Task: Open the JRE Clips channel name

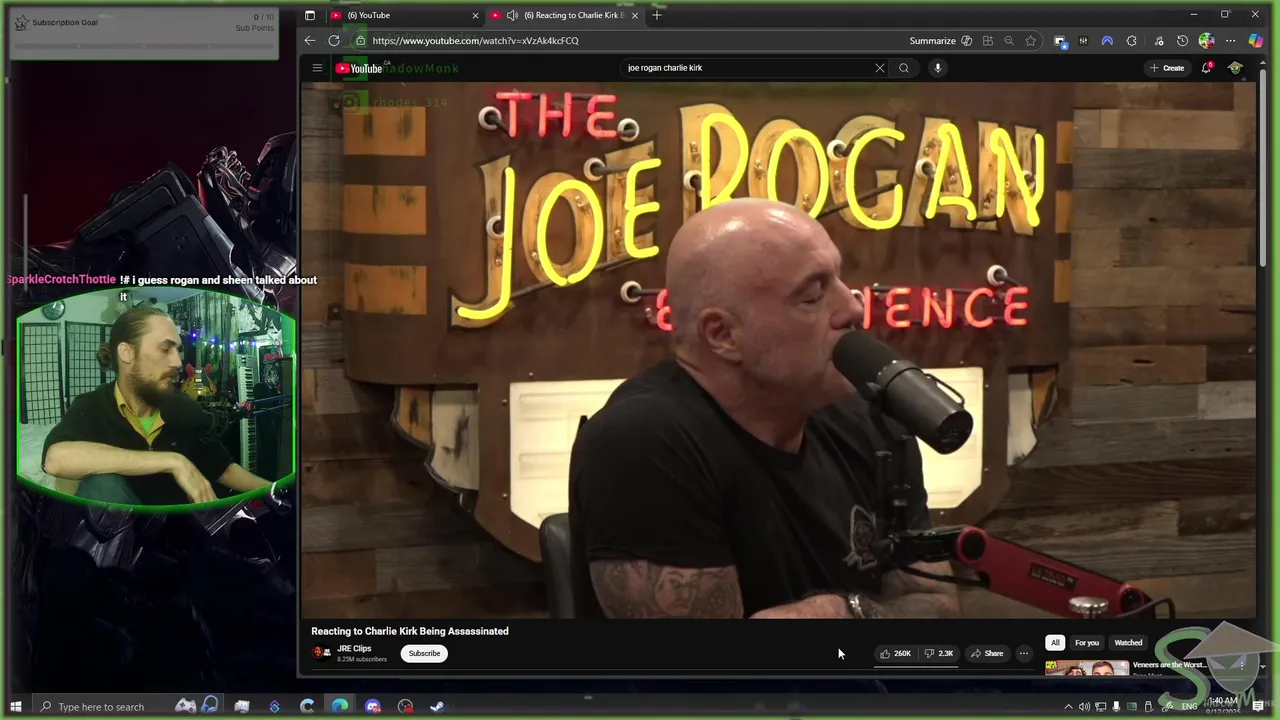Action: click(x=354, y=649)
